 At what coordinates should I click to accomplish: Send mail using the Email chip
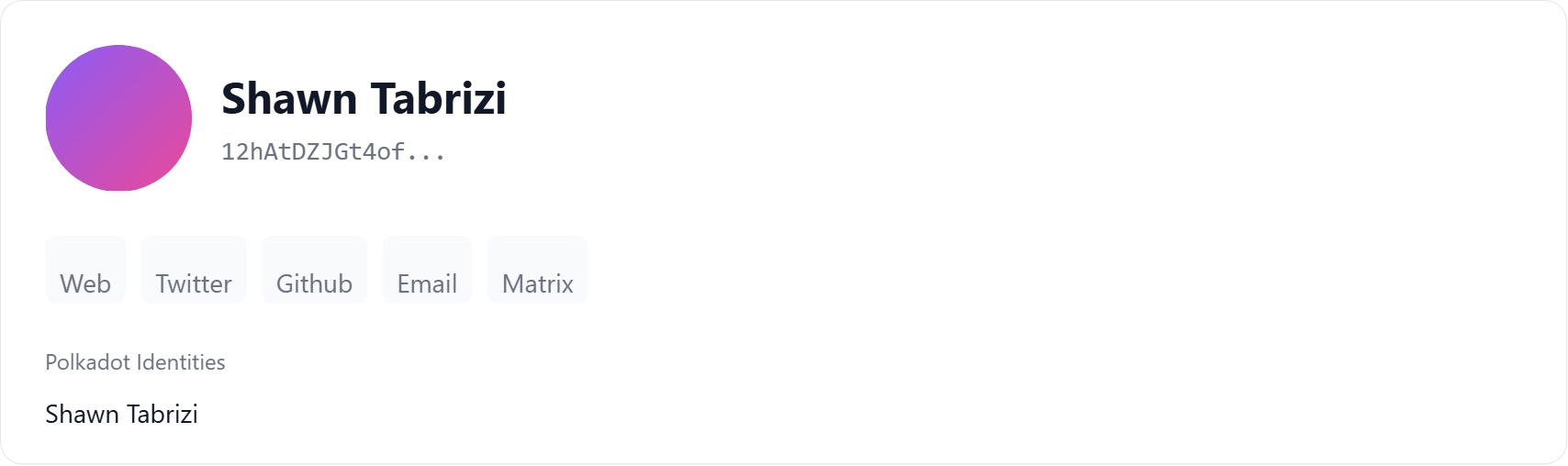(x=427, y=272)
